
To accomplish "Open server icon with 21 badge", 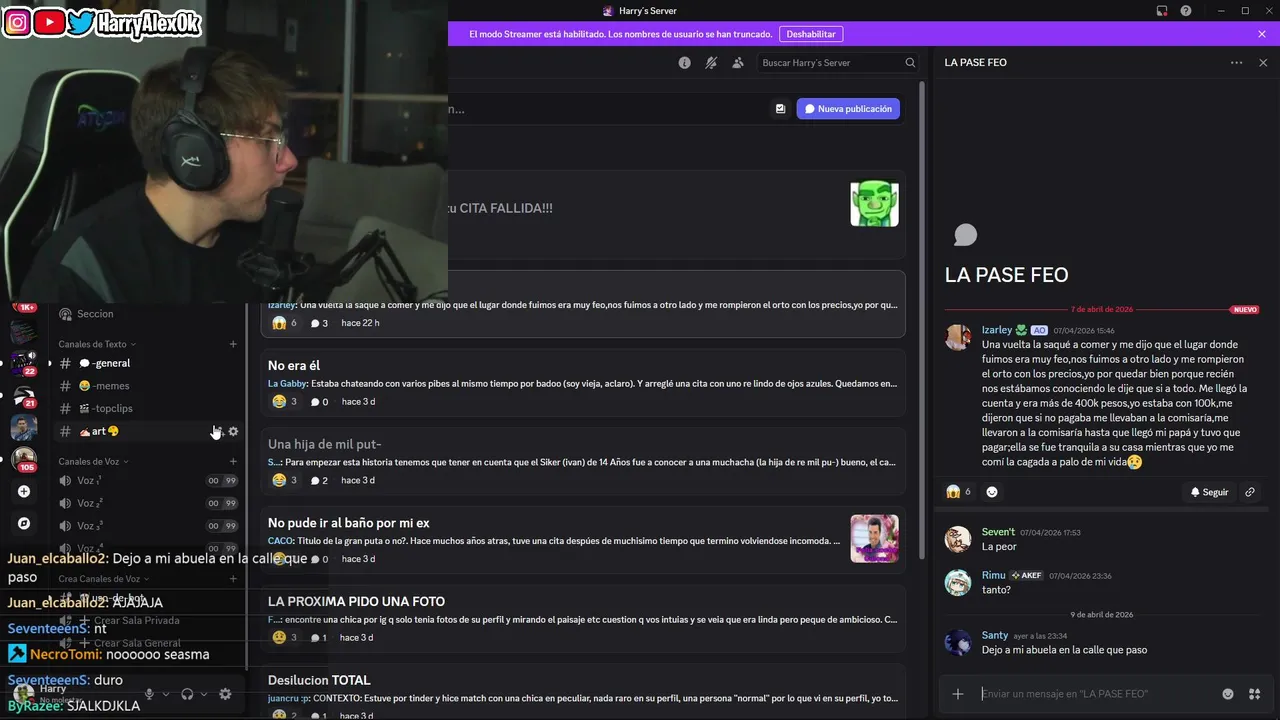I will tap(24, 394).
